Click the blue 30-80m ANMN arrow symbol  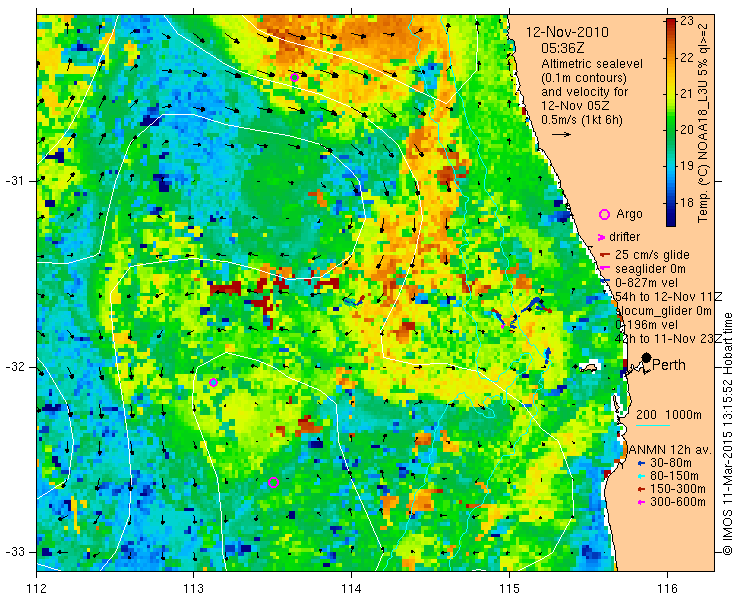click(x=641, y=464)
